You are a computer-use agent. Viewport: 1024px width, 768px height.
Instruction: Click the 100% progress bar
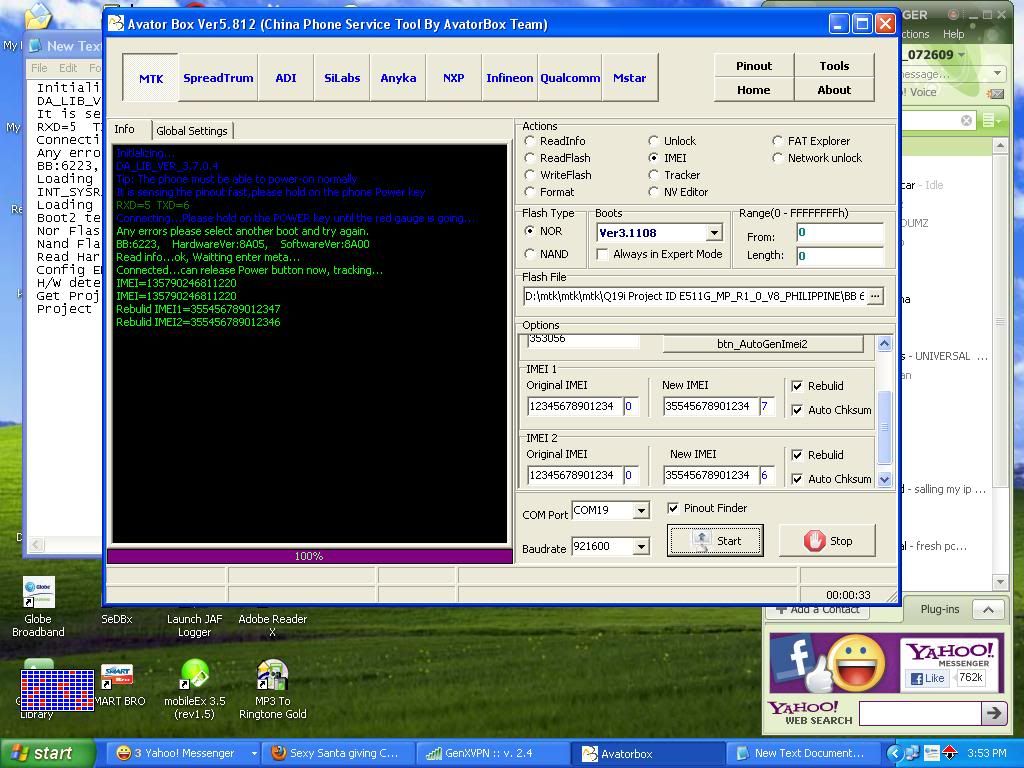click(x=309, y=556)
